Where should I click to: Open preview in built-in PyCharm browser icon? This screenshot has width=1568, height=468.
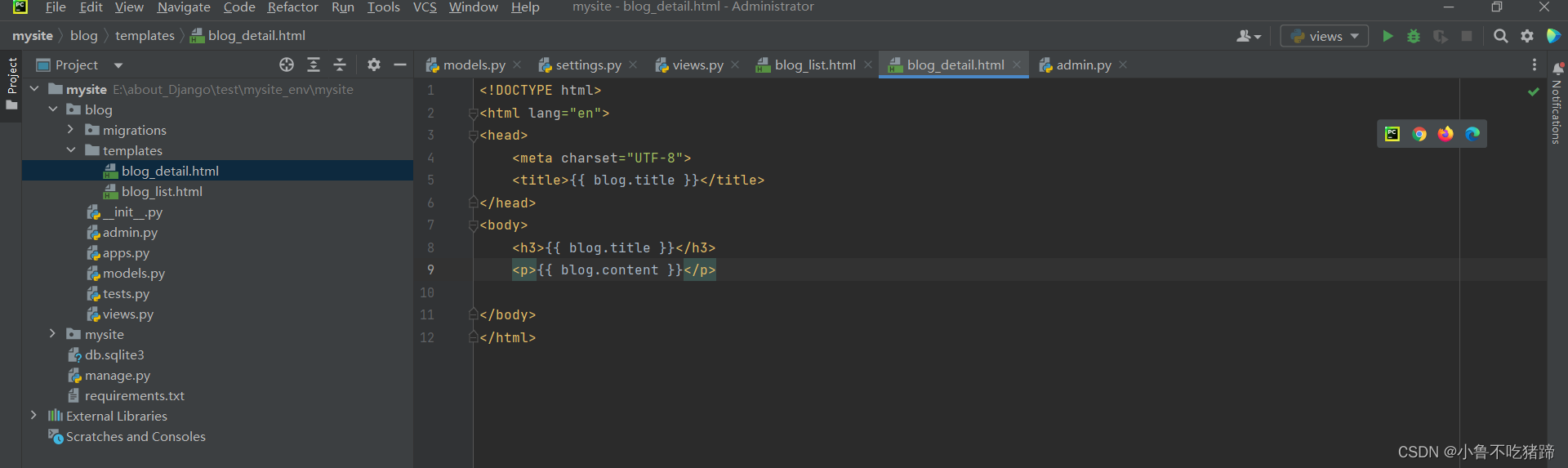click(x=1392, y=134)
